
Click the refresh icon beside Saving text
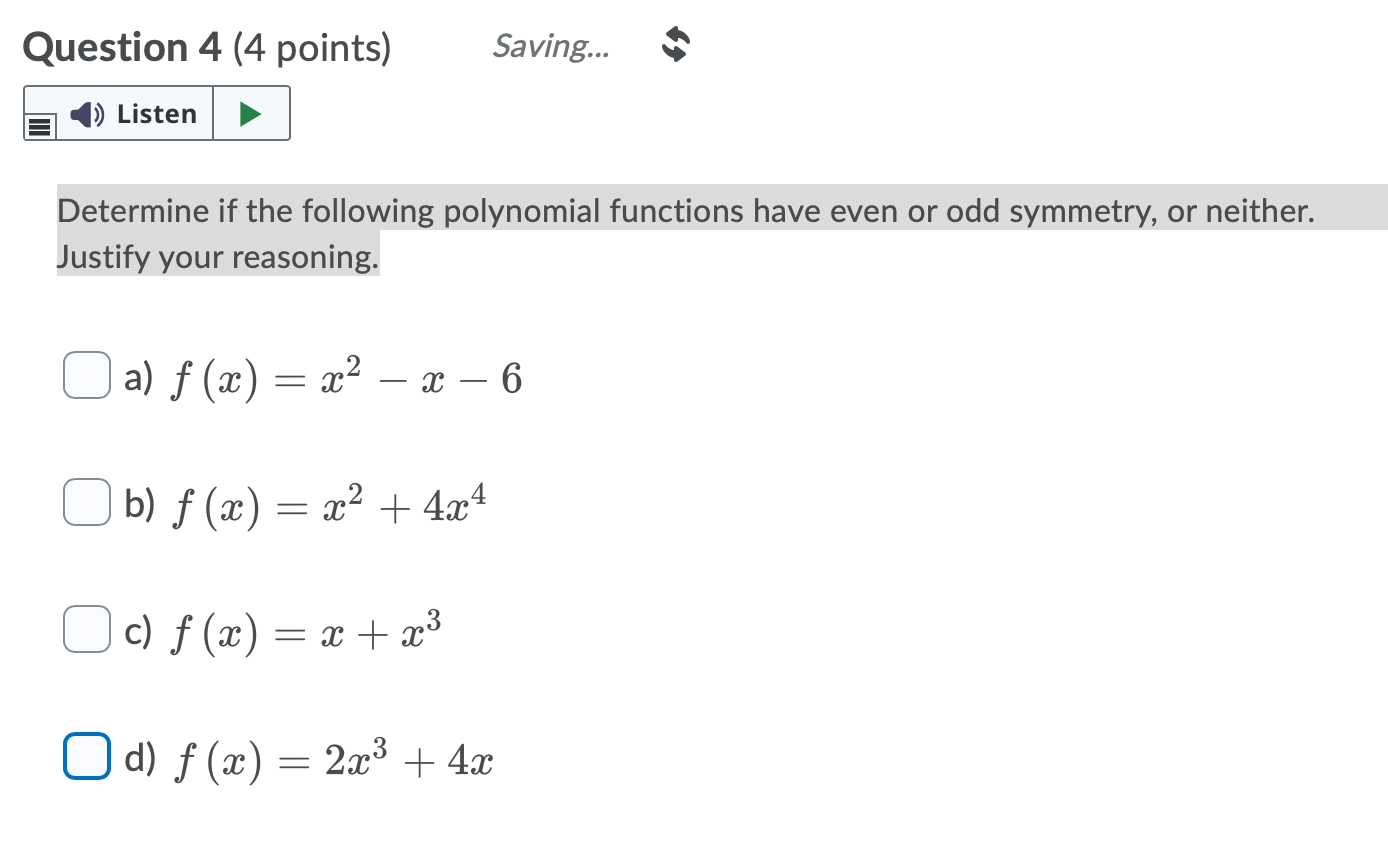[672, 45]
